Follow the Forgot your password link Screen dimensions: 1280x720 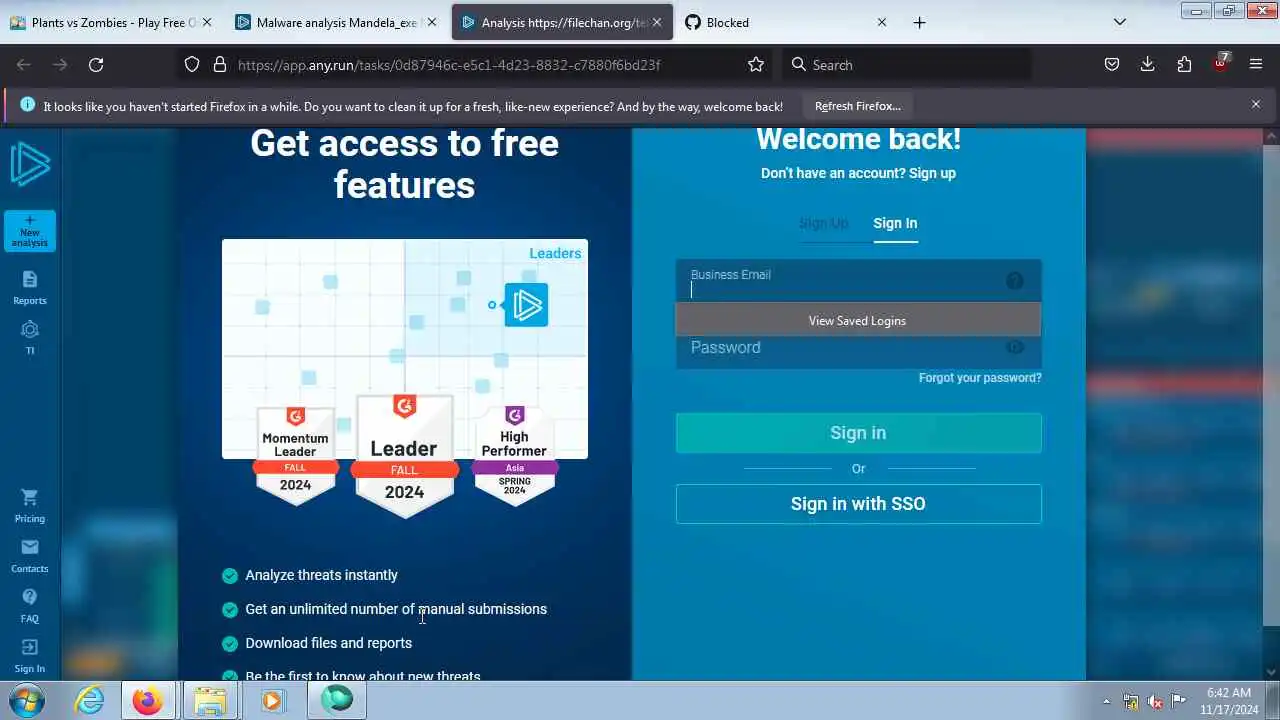tap(980, 378)
